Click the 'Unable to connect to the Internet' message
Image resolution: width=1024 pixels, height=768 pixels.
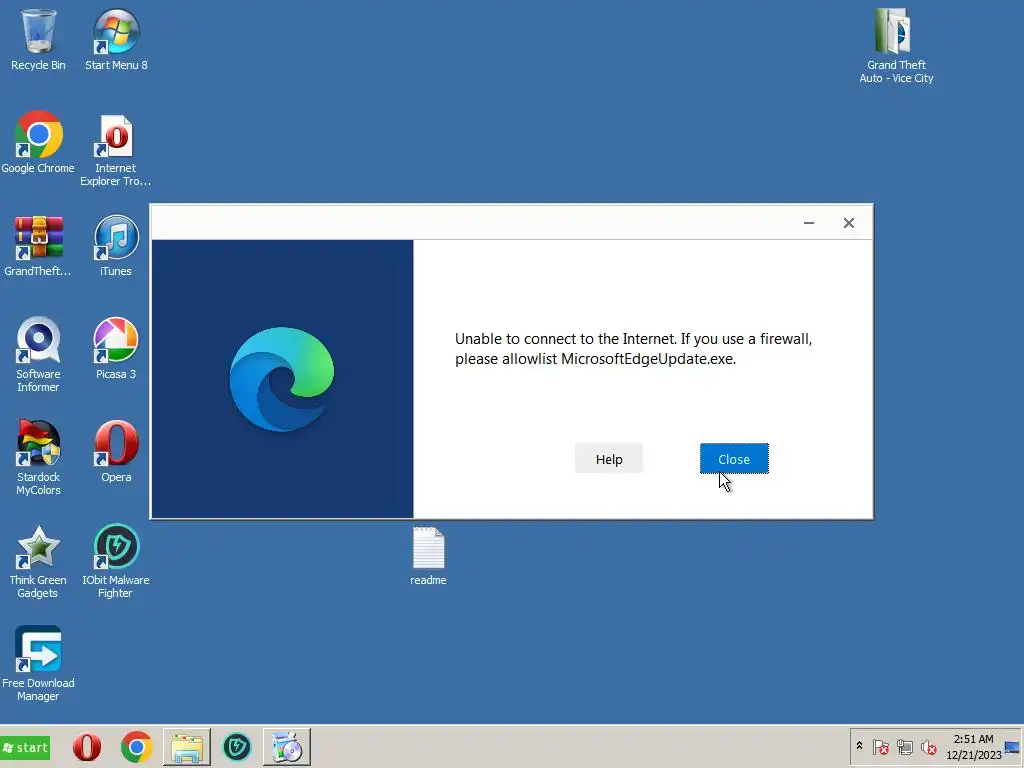pos(633,349)
